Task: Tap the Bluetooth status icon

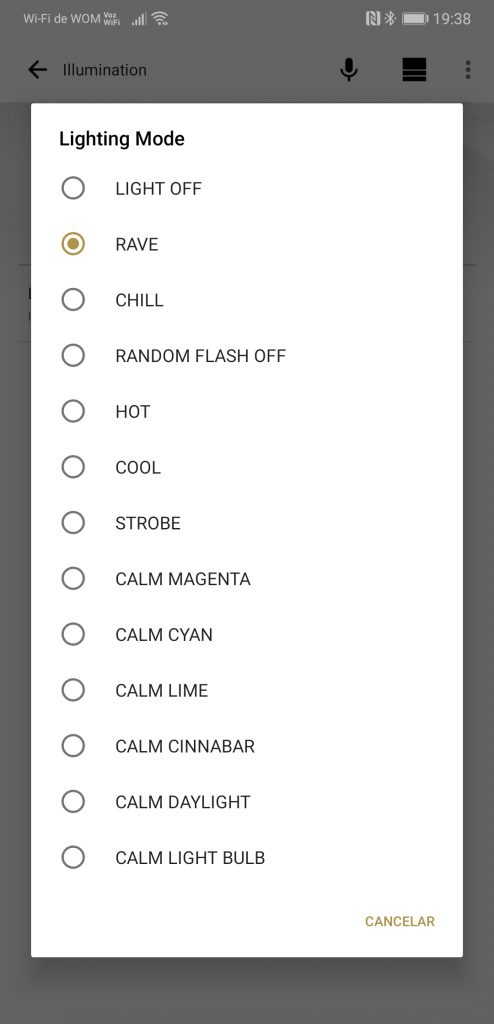Action: [x=390, y=18]
